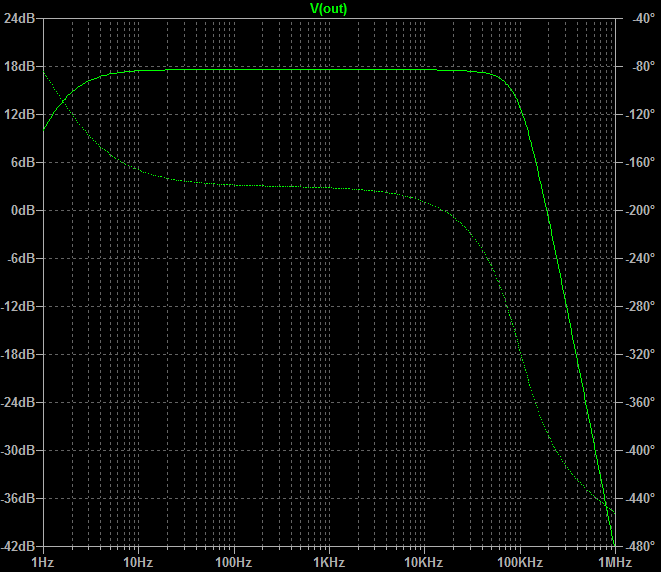Image resolution: width=661 pixels, height=572 pixels.
Task: Click the -6dB magnitude axis label
Action: 21,258
